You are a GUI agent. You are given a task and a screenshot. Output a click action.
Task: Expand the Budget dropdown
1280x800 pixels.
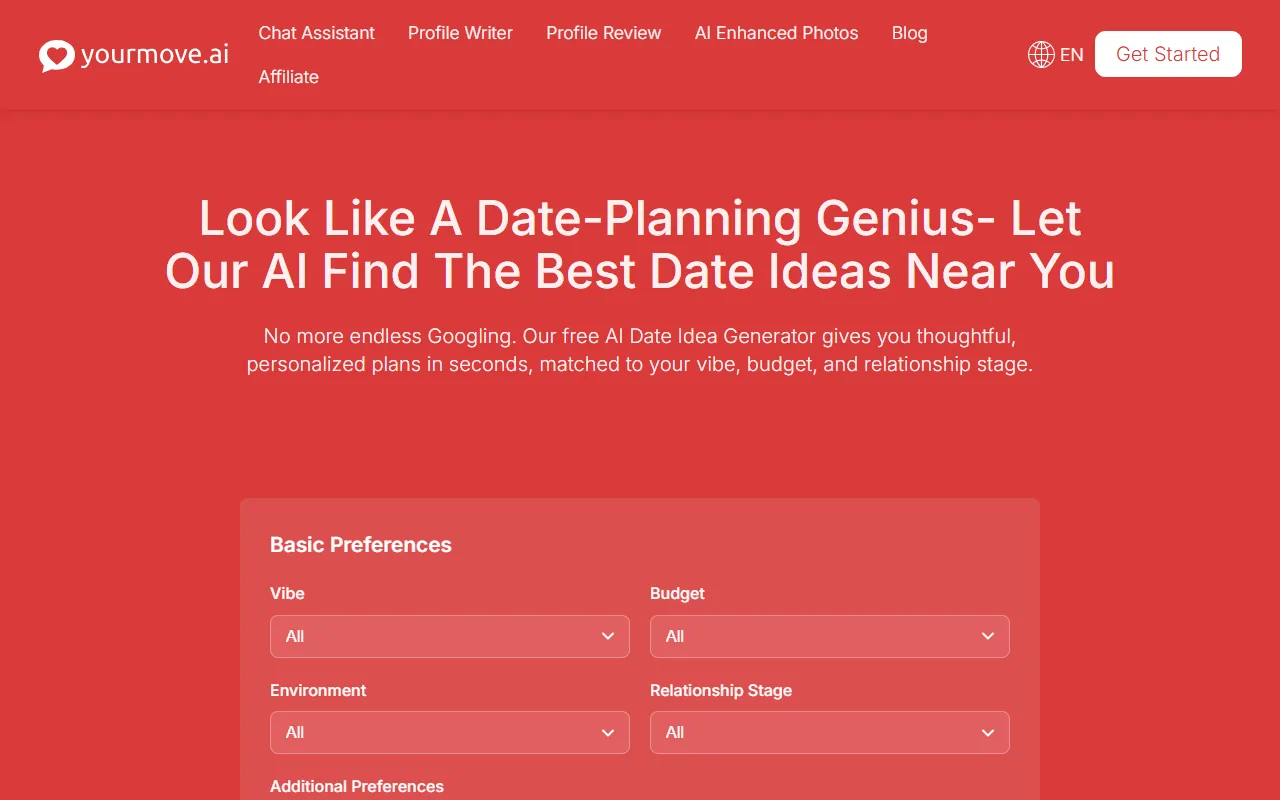pos(829,636)
